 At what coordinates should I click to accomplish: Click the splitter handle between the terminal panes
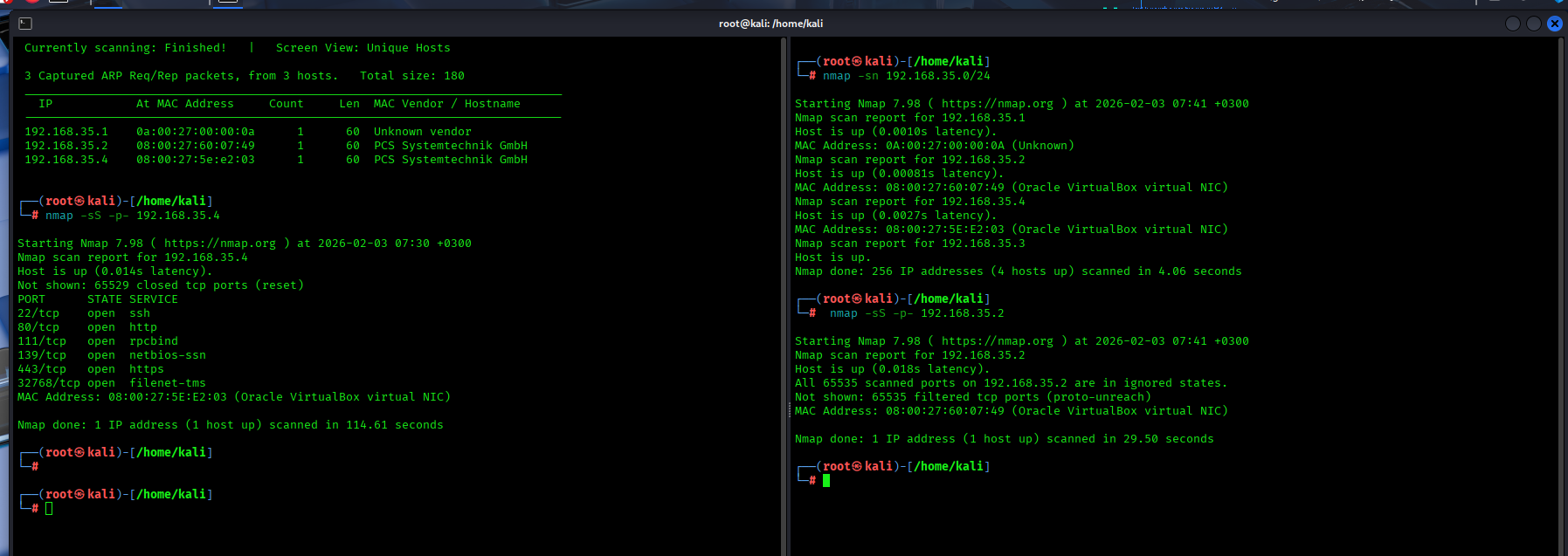(x=788, y=410)
